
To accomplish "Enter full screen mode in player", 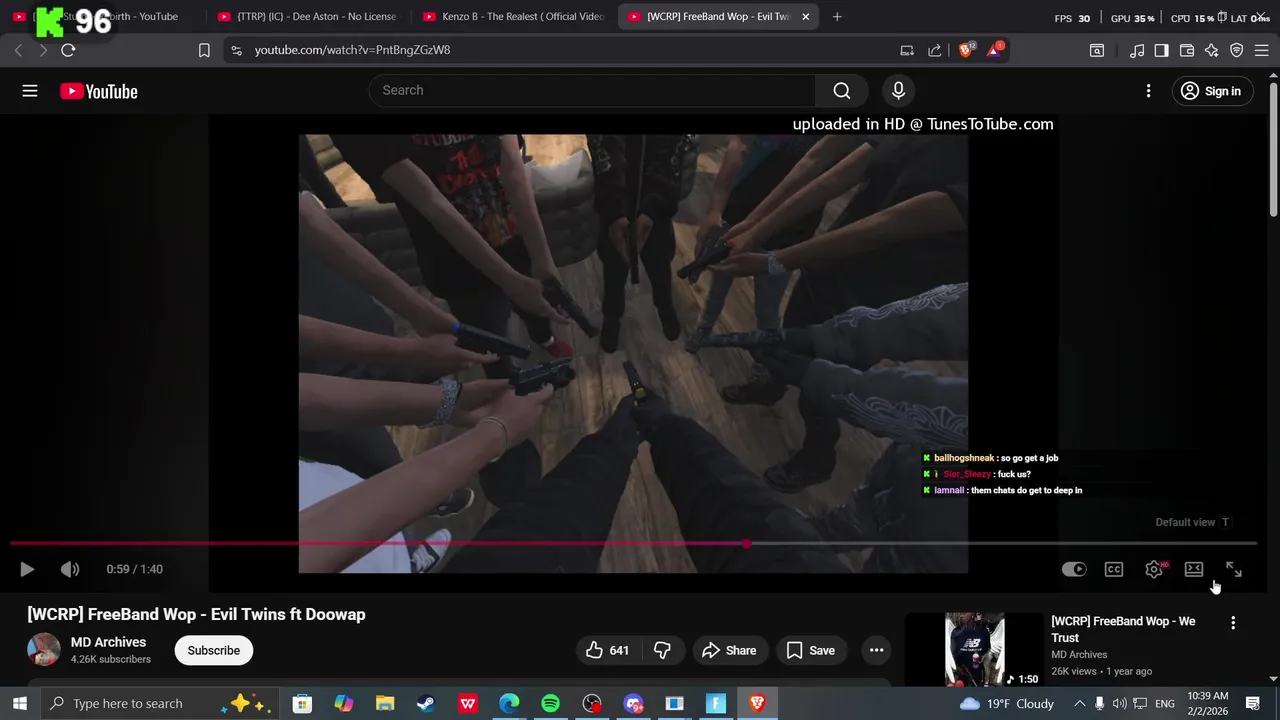I will 1234,569.
